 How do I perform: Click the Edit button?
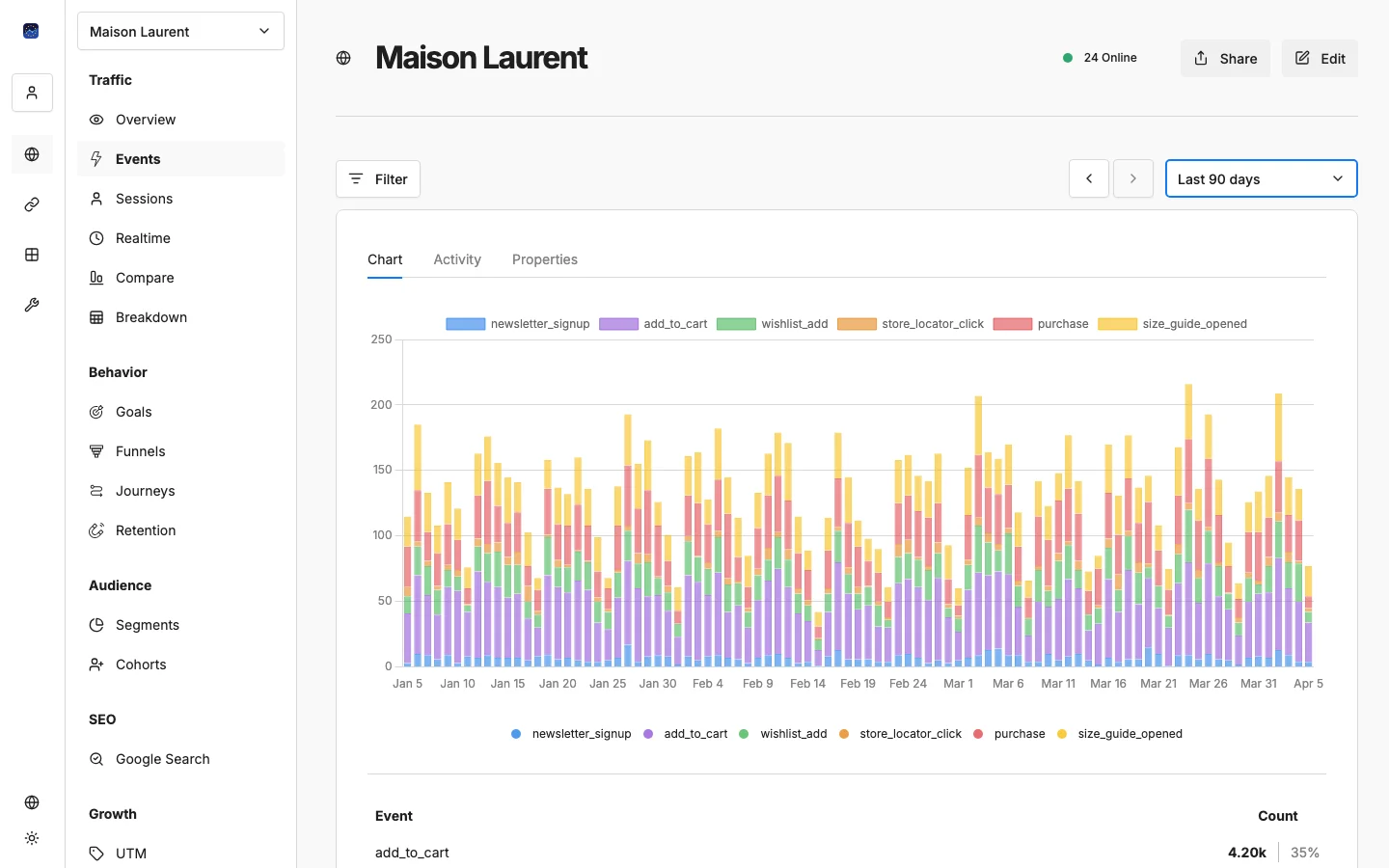(1320, 58)
